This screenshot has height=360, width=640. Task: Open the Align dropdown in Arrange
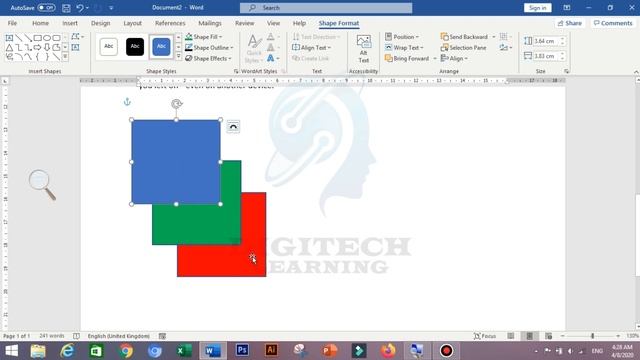pyautogui.click(x=454, y=58)
